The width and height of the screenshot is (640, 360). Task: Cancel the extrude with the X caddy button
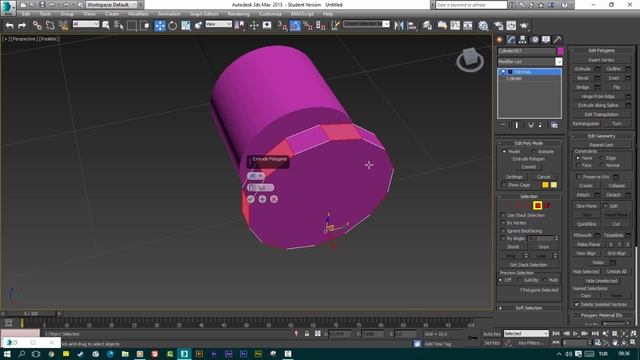pyautogui.click(x=274, y=199)
